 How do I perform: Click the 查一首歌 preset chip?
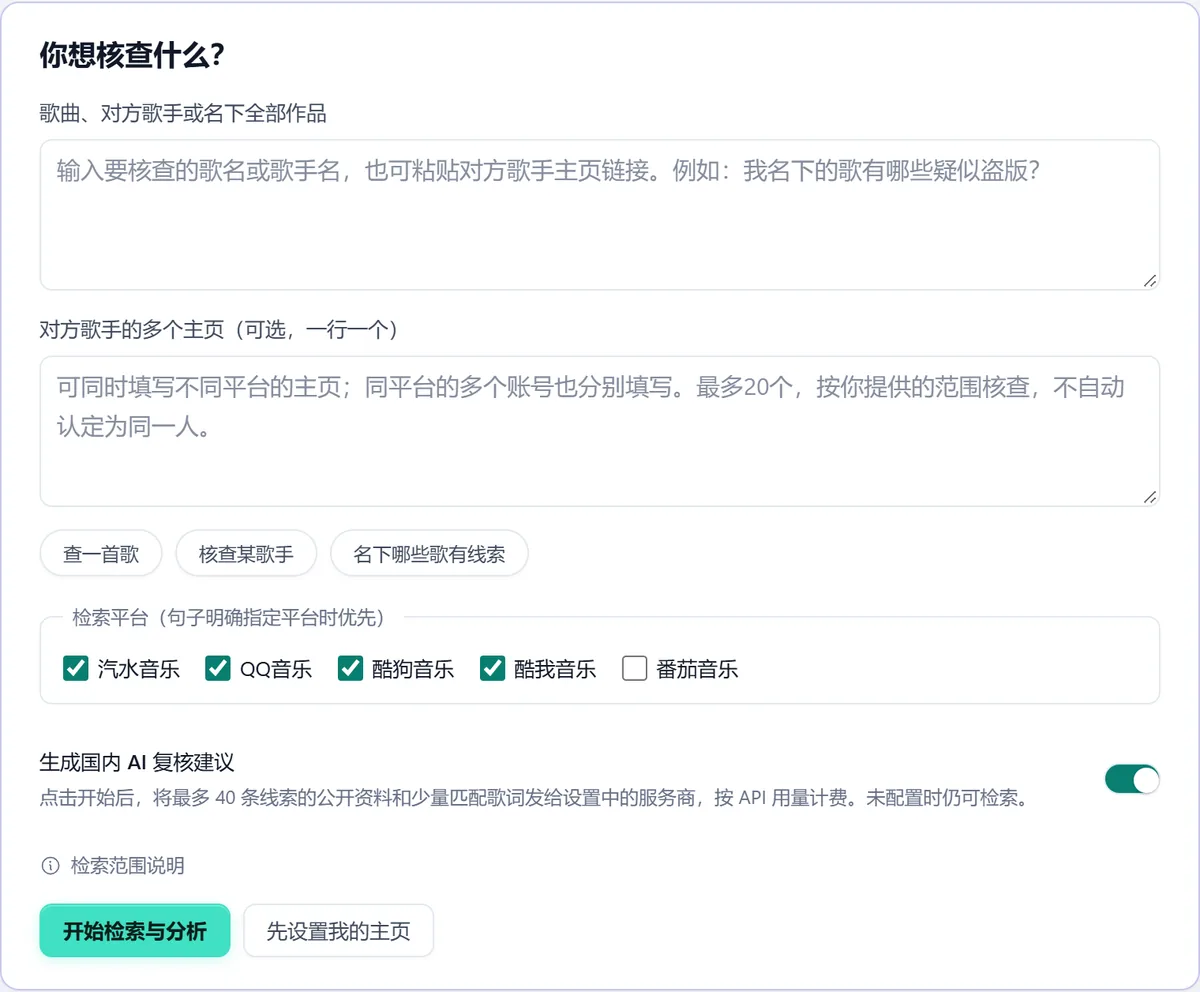coord(101,553)
